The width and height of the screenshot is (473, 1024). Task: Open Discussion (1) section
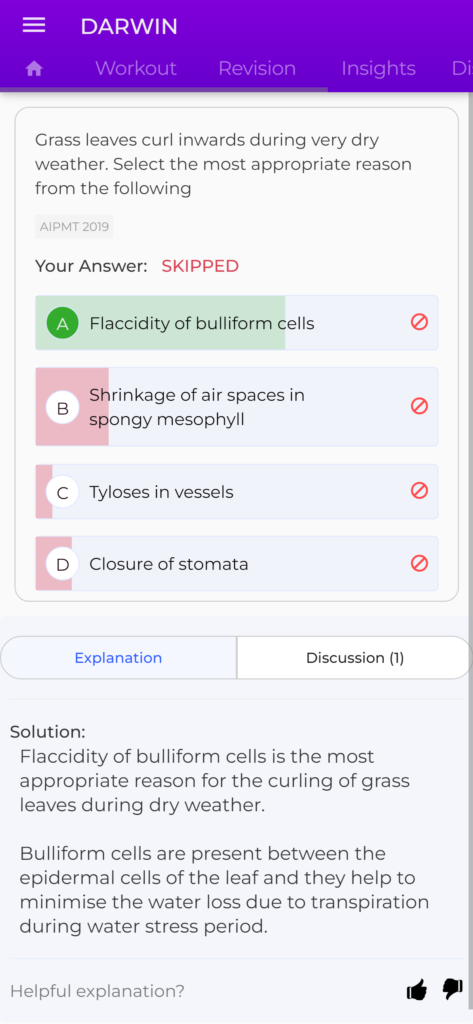tap(355, 658)
